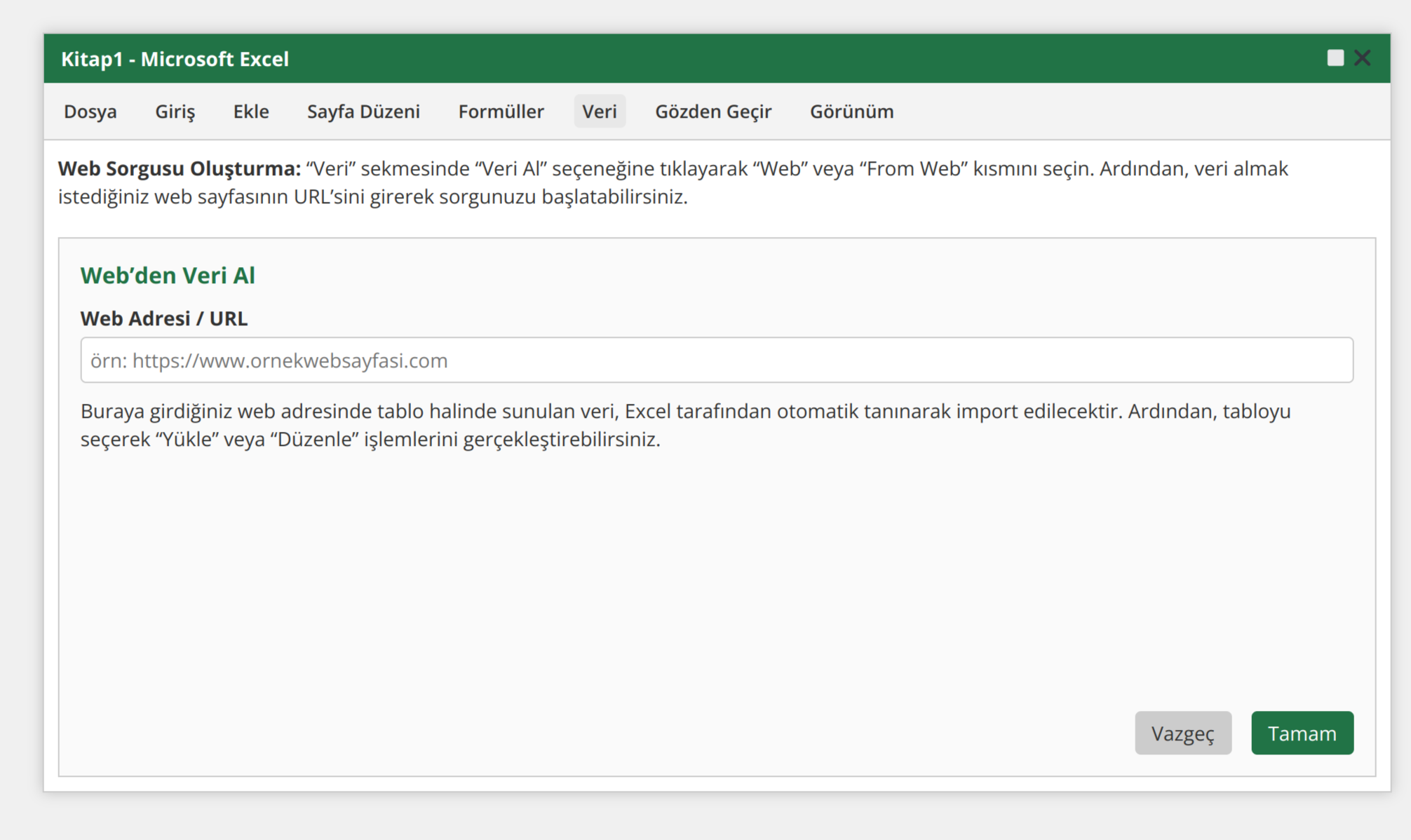
Task: Switch to the Dosya tab
Action: coord(90,111)
